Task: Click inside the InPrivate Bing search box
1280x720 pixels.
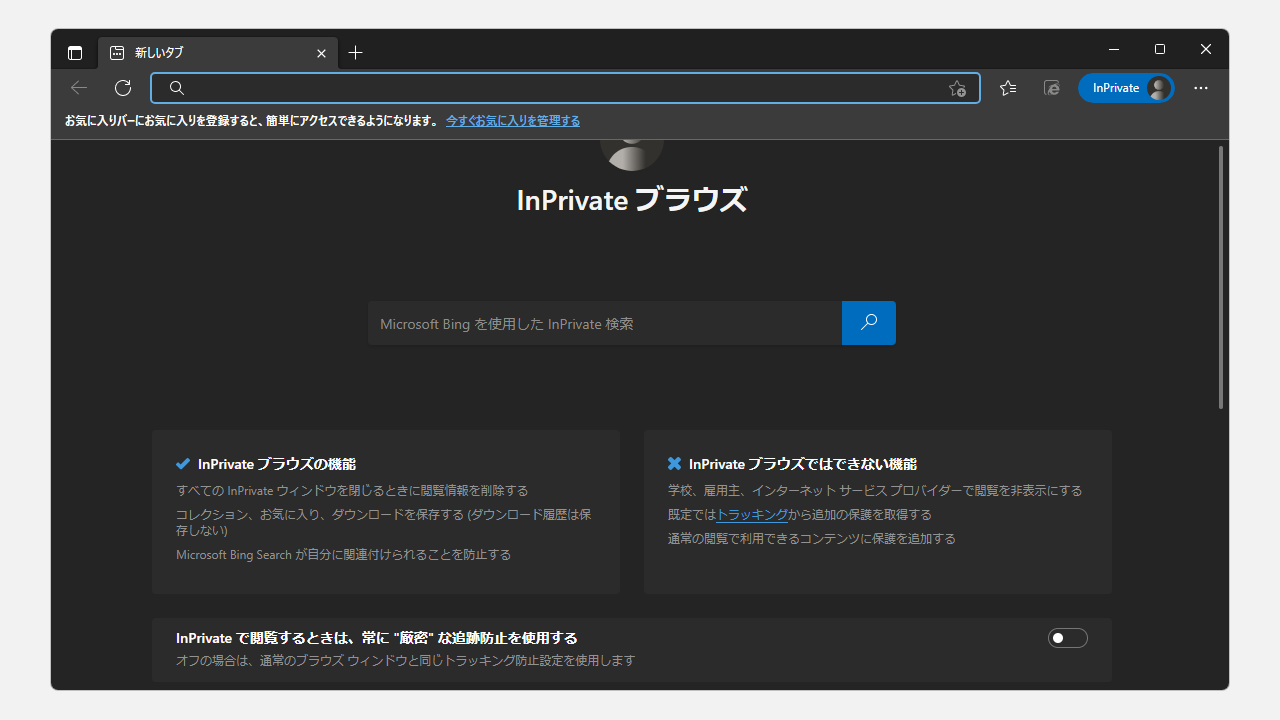Action: (x=600, y=322)
